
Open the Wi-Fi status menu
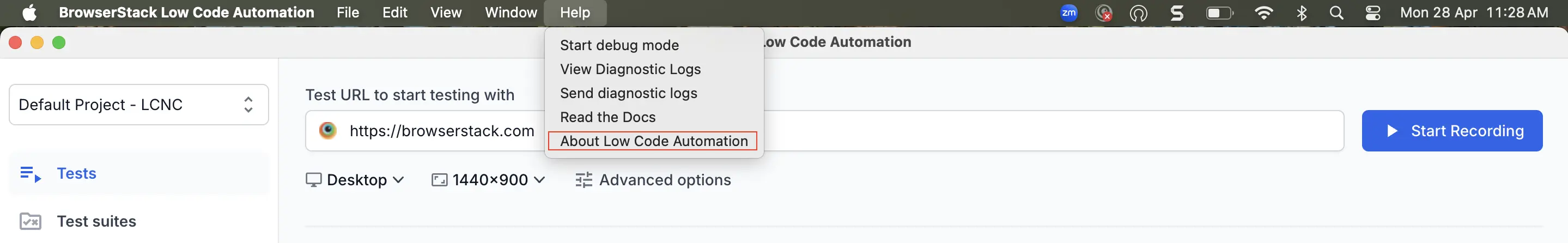point(1263,13)
